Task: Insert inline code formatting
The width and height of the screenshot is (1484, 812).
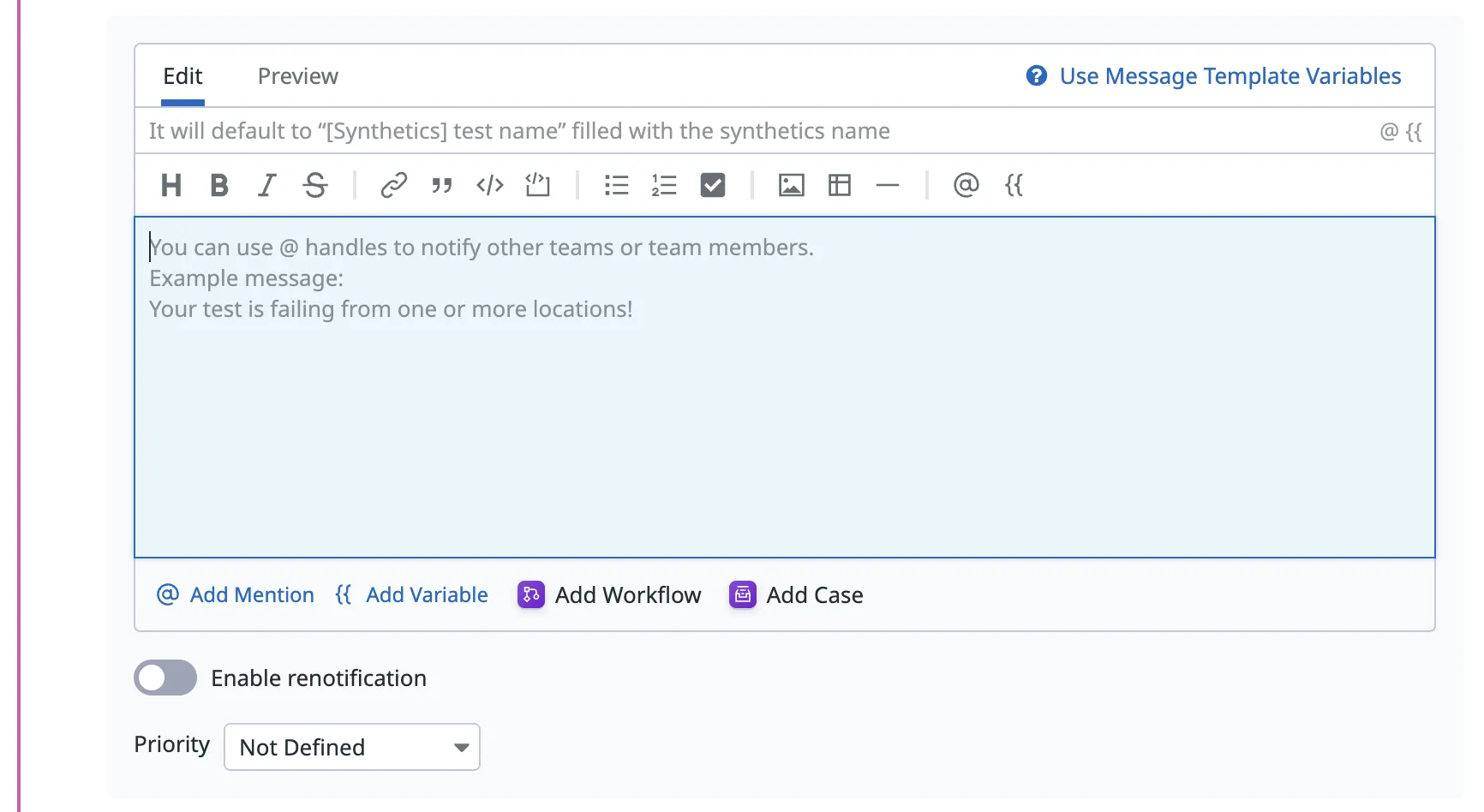Action: [489, 185]
